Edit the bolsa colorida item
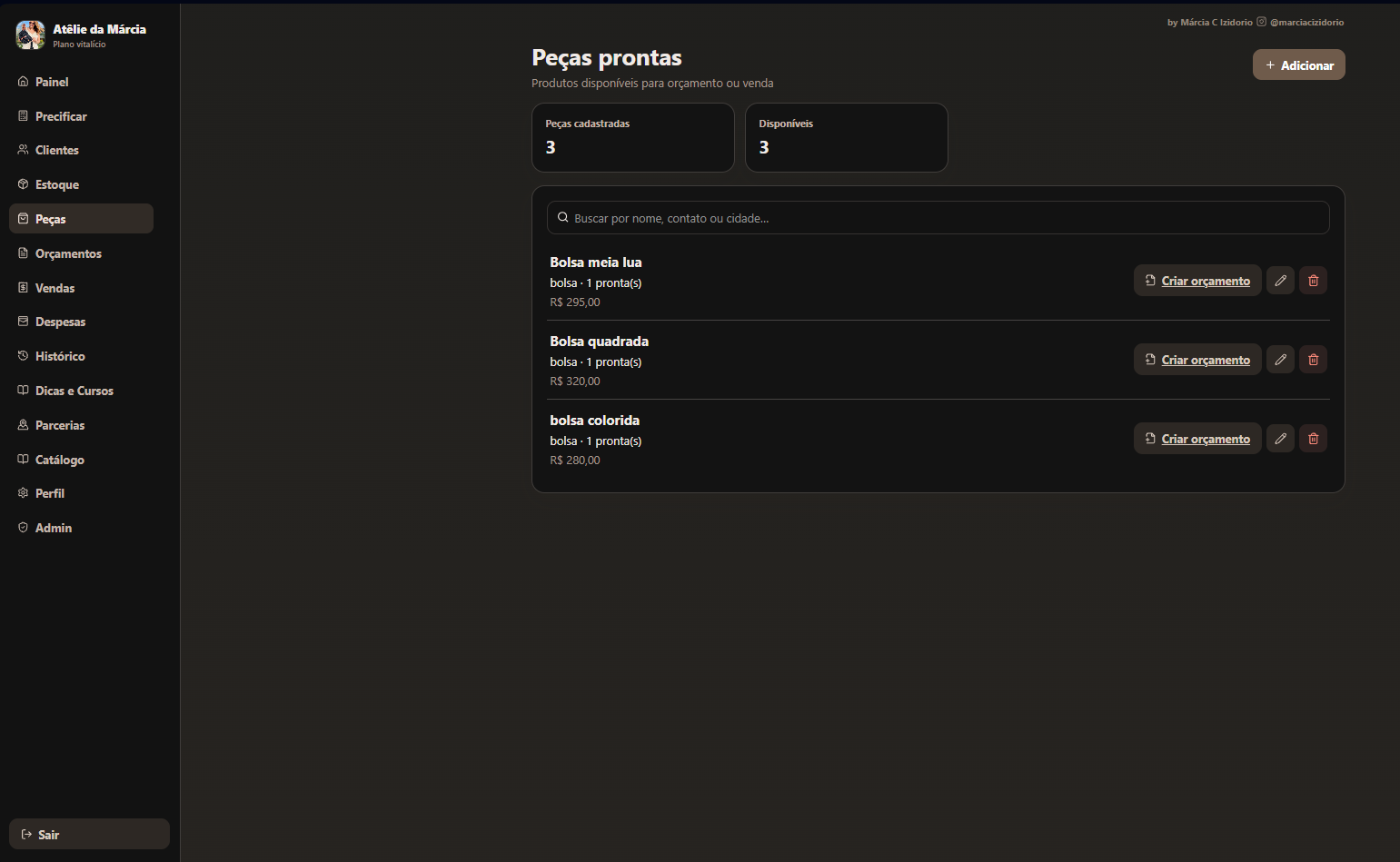This screenshot has width=1400, height=862. click(x=1280, y=439)
